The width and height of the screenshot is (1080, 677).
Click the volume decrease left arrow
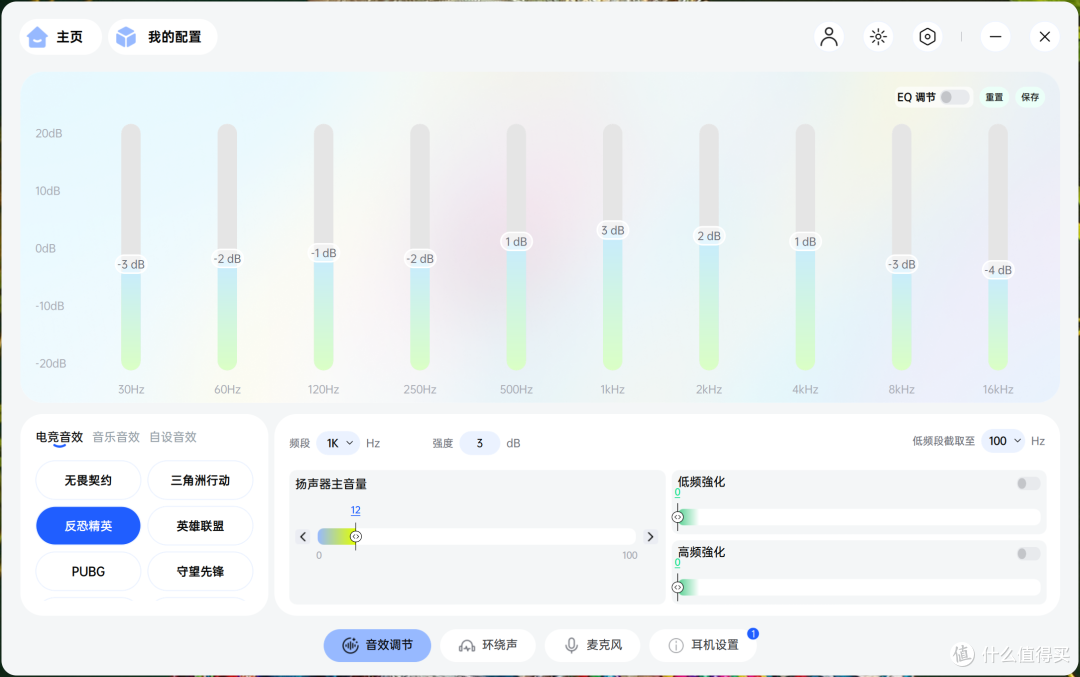coord(303,537)
